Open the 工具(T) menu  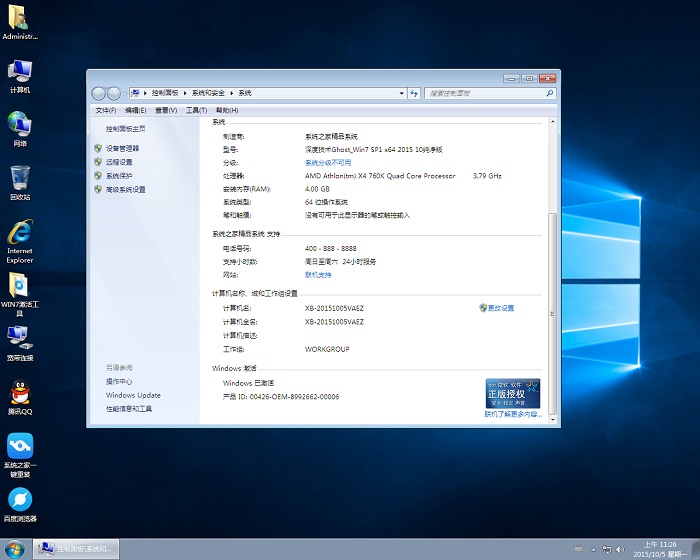click(196, 110)
